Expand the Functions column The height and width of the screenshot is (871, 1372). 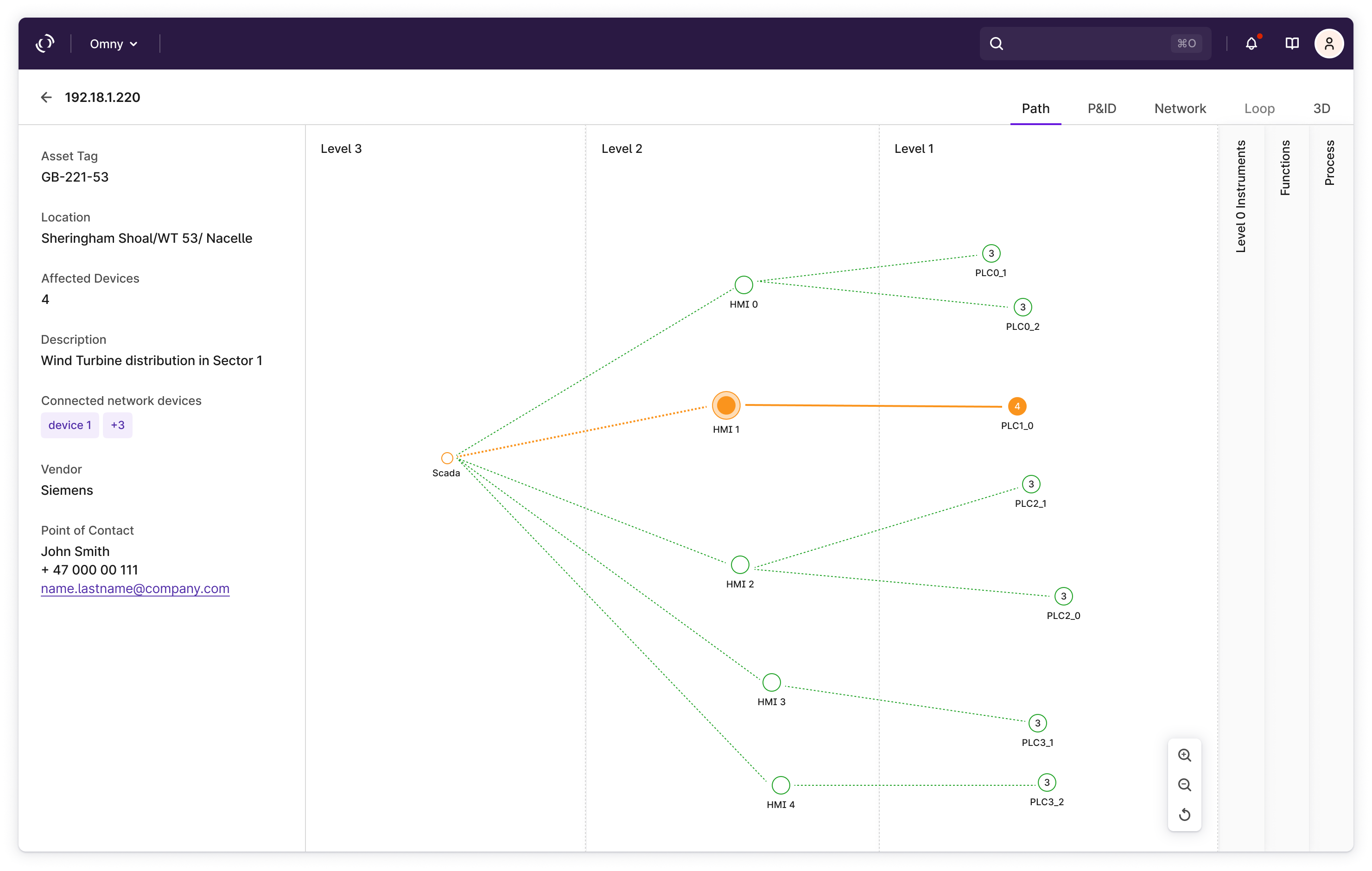click(1285, 168)
